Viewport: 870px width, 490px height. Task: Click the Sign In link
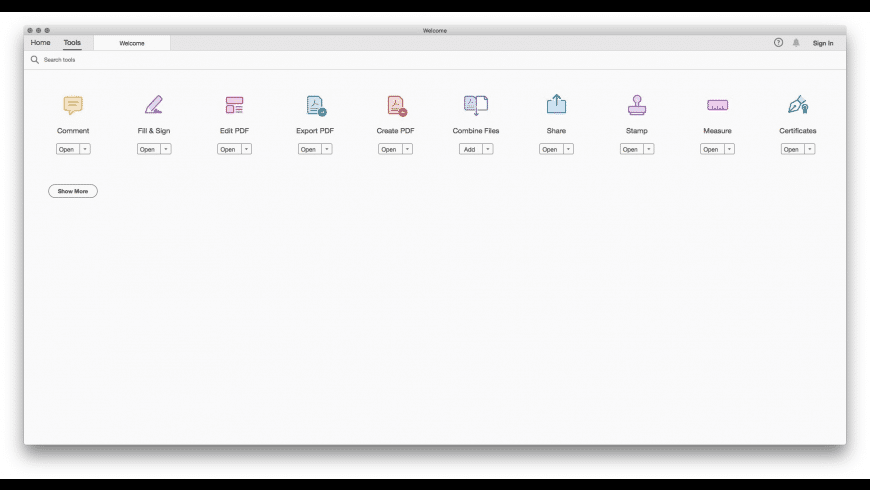(x=823, y=43)
